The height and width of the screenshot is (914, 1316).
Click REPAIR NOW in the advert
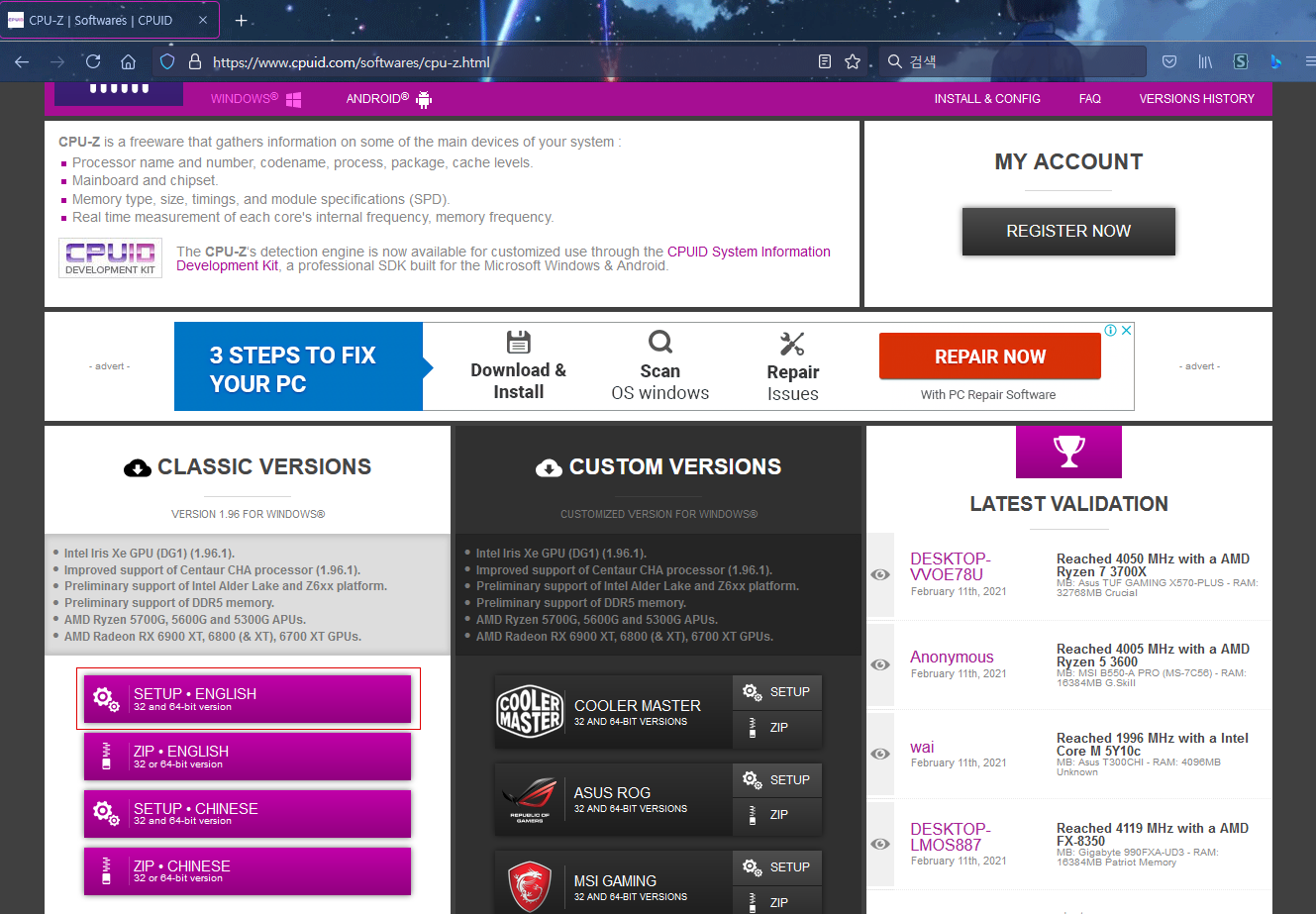coord(990,356)
